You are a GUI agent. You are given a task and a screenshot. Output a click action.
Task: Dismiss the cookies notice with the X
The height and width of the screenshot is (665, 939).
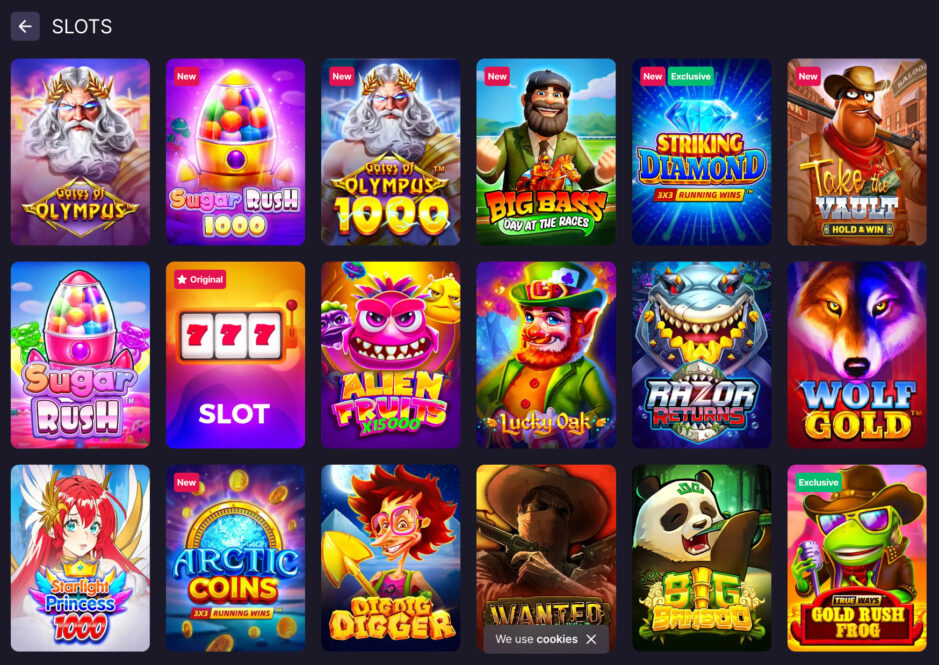click(591, 639)
